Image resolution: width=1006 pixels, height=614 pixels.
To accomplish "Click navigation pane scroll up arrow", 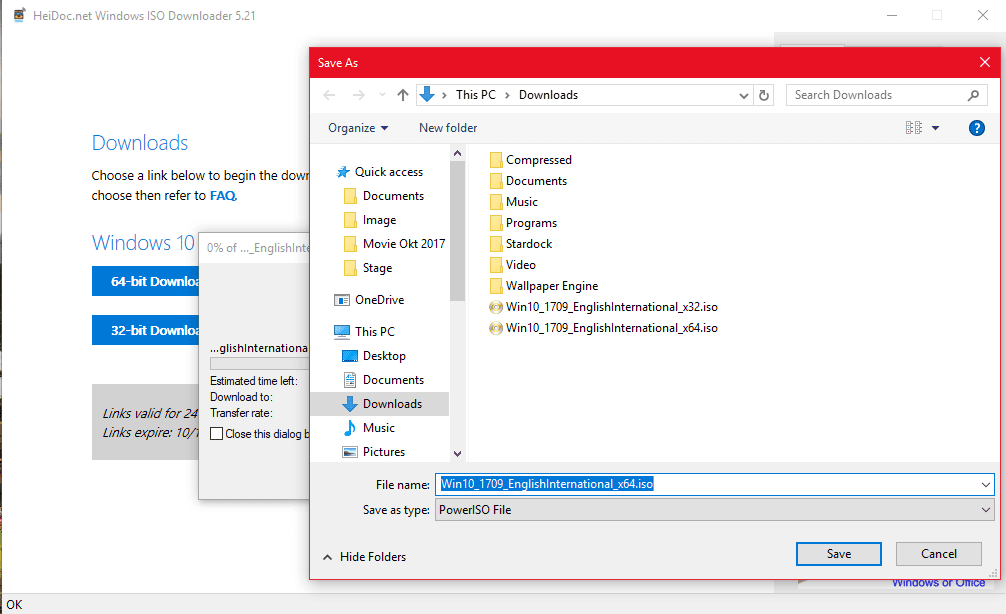I will [x=457, y=153].
